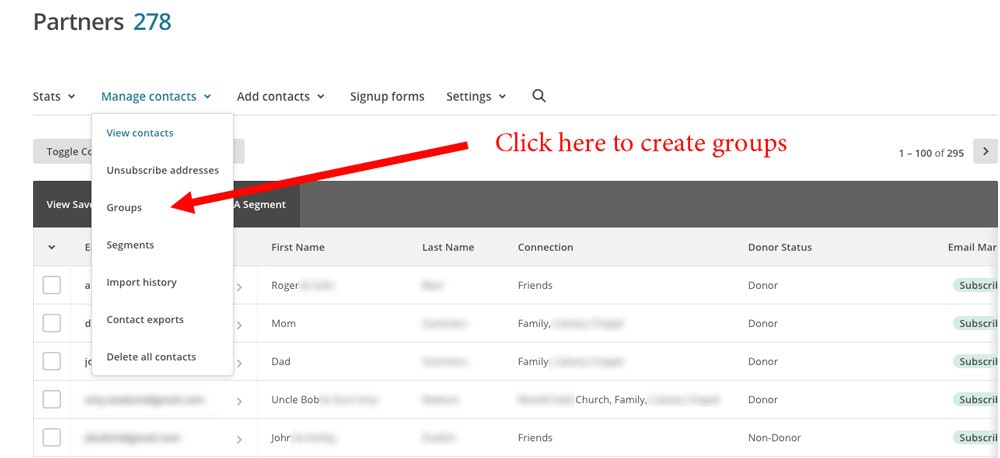Select Segments in the dropdown menu
Image resolution: width=1000 pixels, height=458 pixels.
point(130,245)
